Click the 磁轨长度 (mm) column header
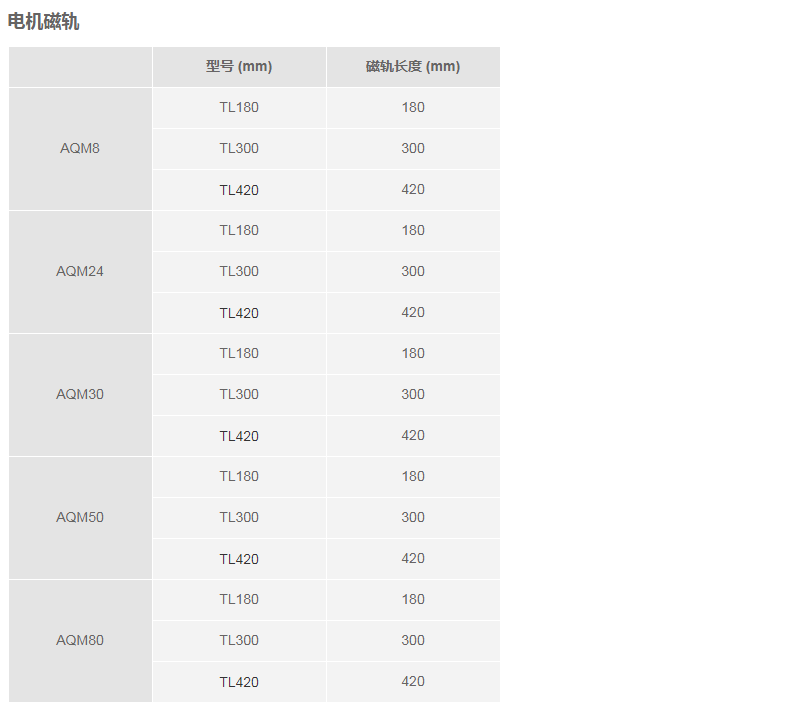 (413, 67)
